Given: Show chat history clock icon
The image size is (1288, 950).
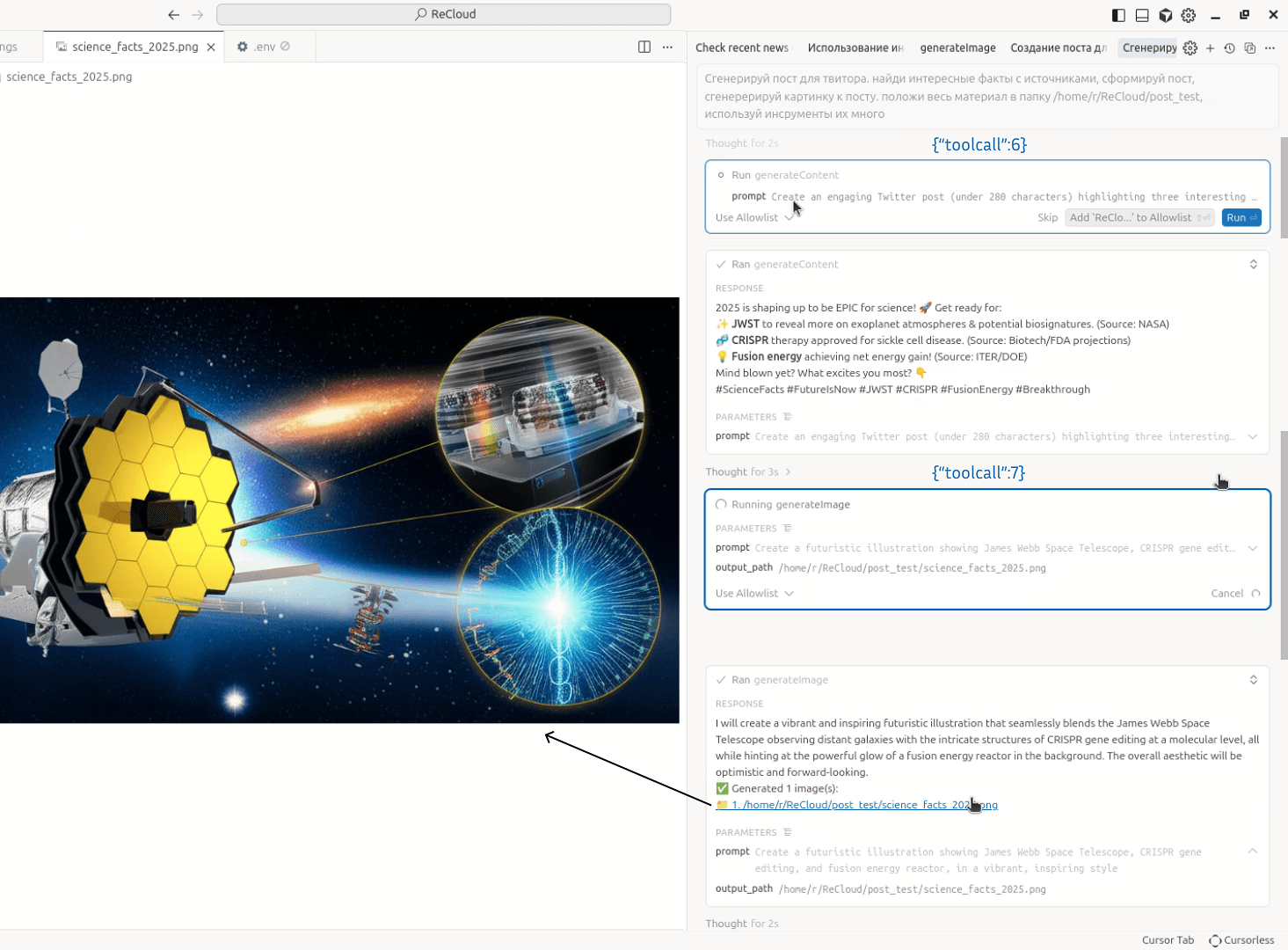Looking at the screenshot, I should click(1230, 48).
